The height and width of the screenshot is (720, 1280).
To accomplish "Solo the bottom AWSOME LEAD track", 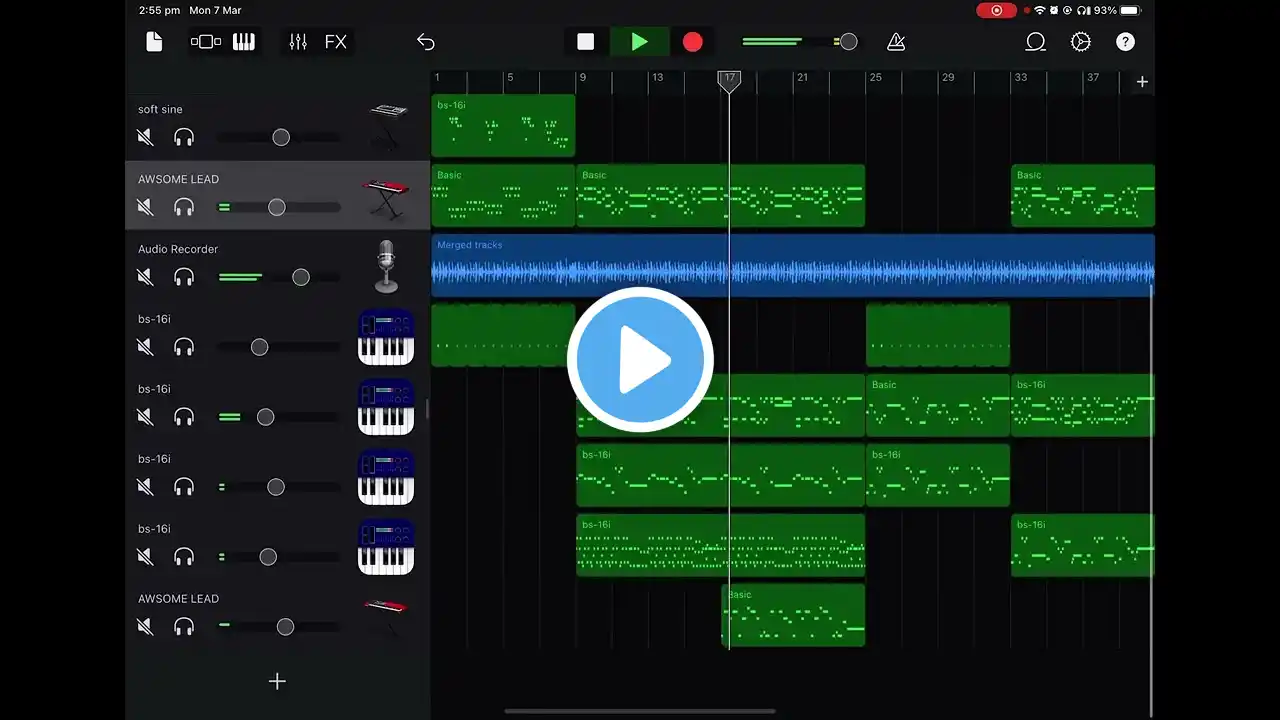I will pos(184,627).
